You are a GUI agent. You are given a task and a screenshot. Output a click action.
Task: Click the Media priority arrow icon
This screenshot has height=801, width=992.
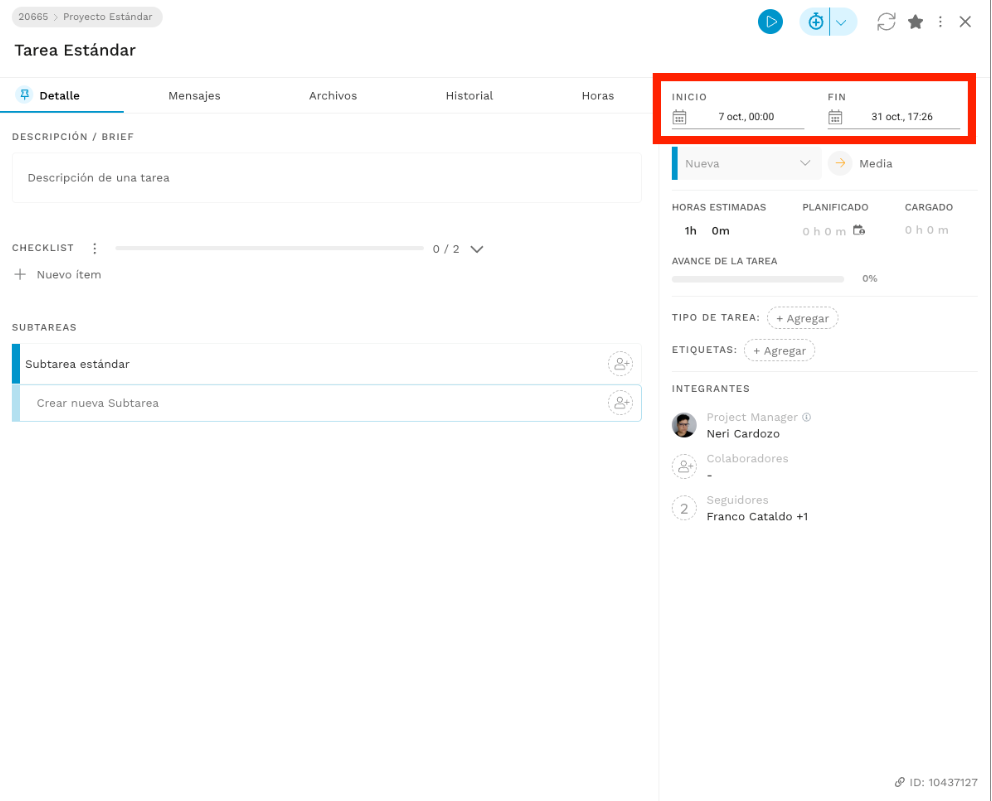click(x=840, y=163)
